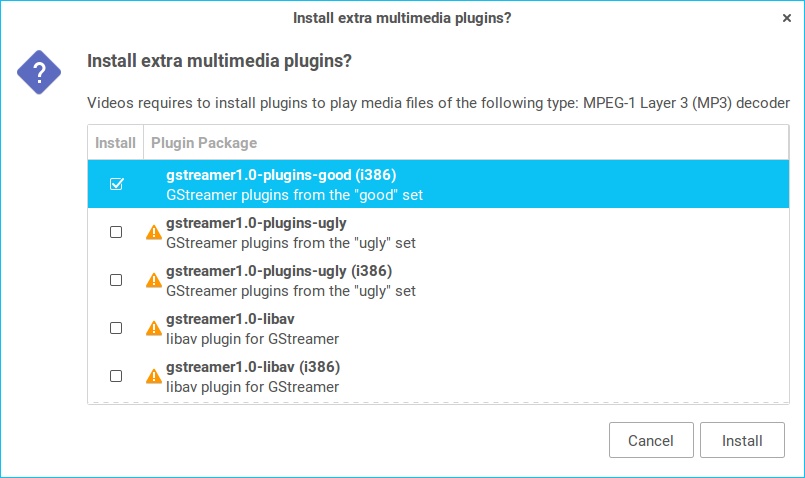Check the gstreamer1.0-libav install box

pos(116,328)
